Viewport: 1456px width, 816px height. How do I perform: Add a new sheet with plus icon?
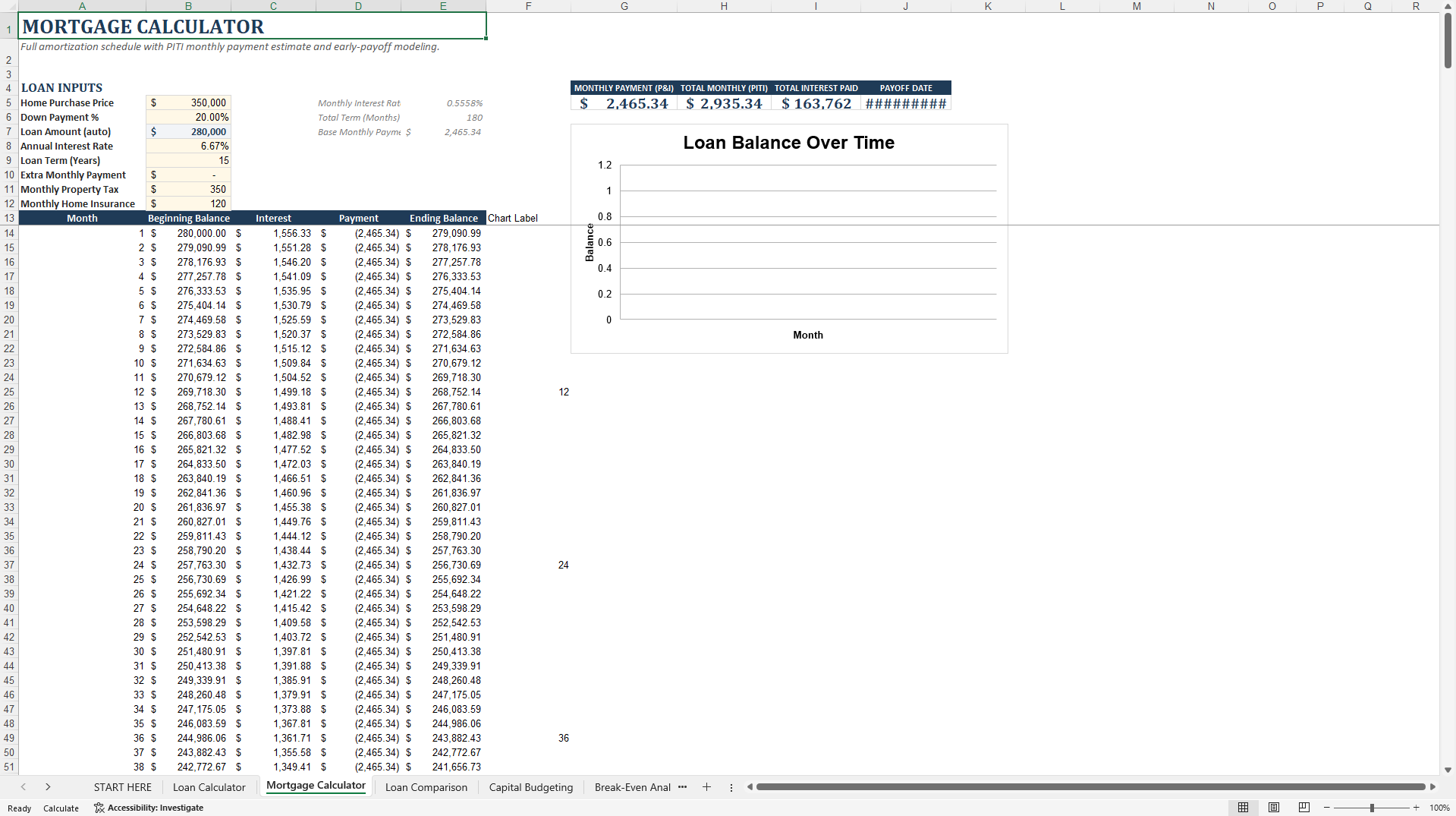(706, 787)
